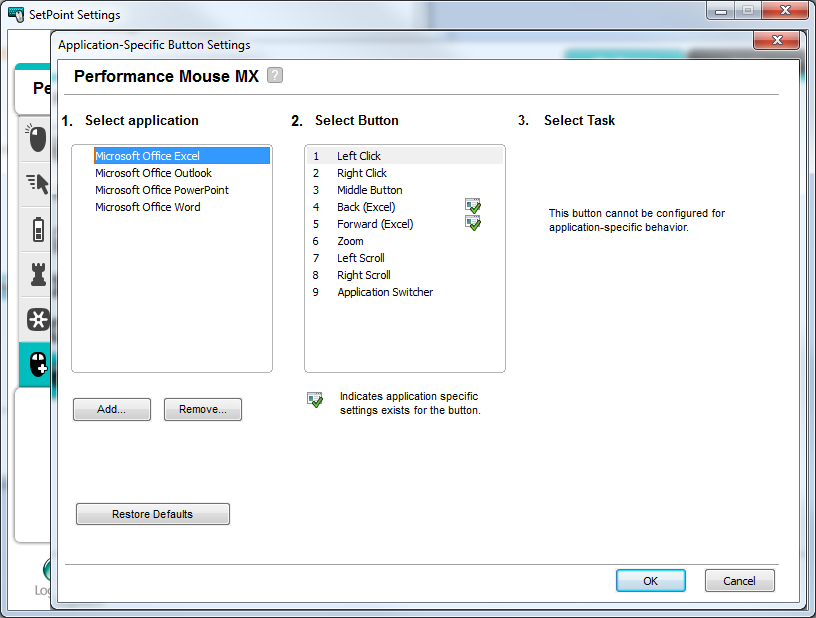Screen dimensions: 816x618
Task: Click the Remove... button
Action: pyautogui.click(x=203, y=409)
